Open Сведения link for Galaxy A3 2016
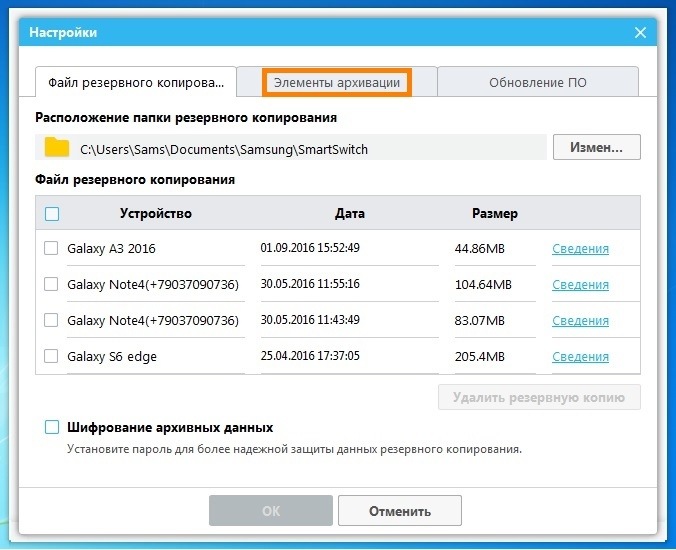This screenshot has height=550, width=676. [580, 249]
